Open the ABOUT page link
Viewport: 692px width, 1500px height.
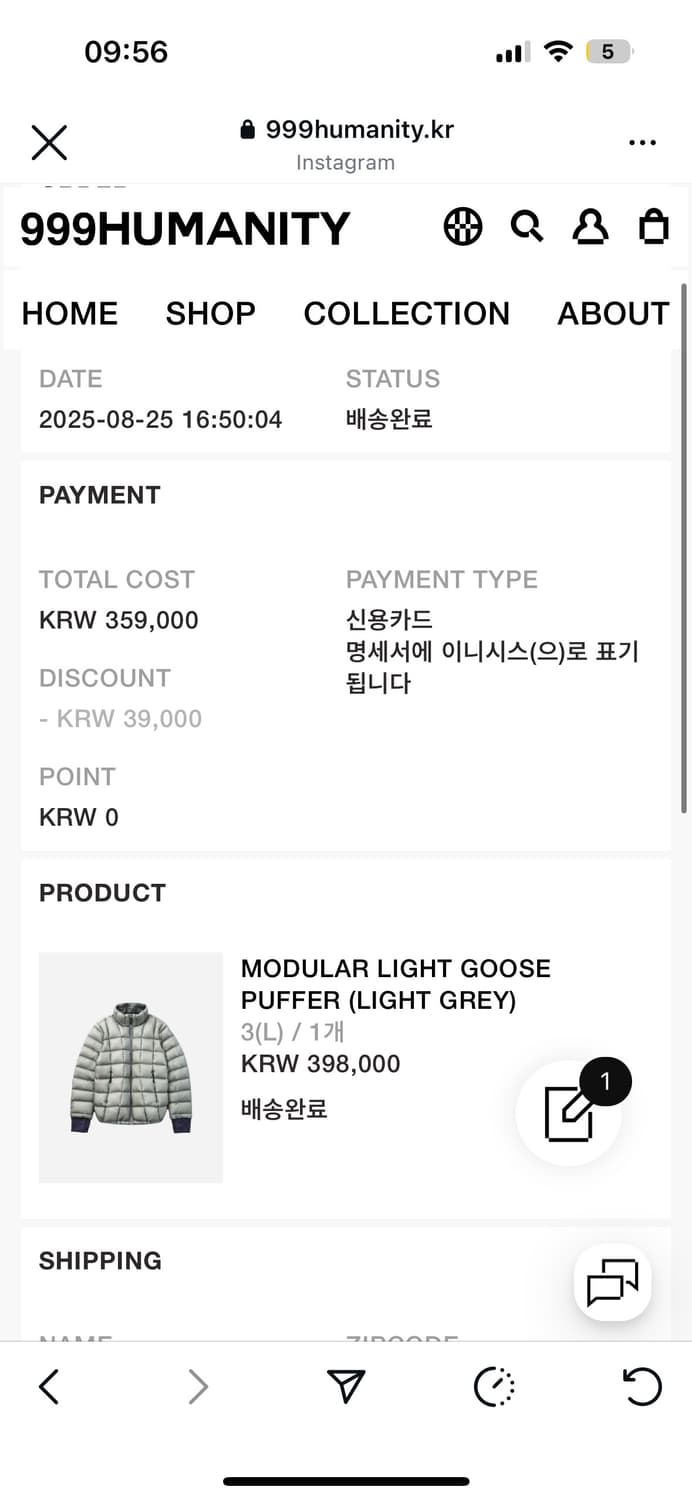(x=613, y=313)
